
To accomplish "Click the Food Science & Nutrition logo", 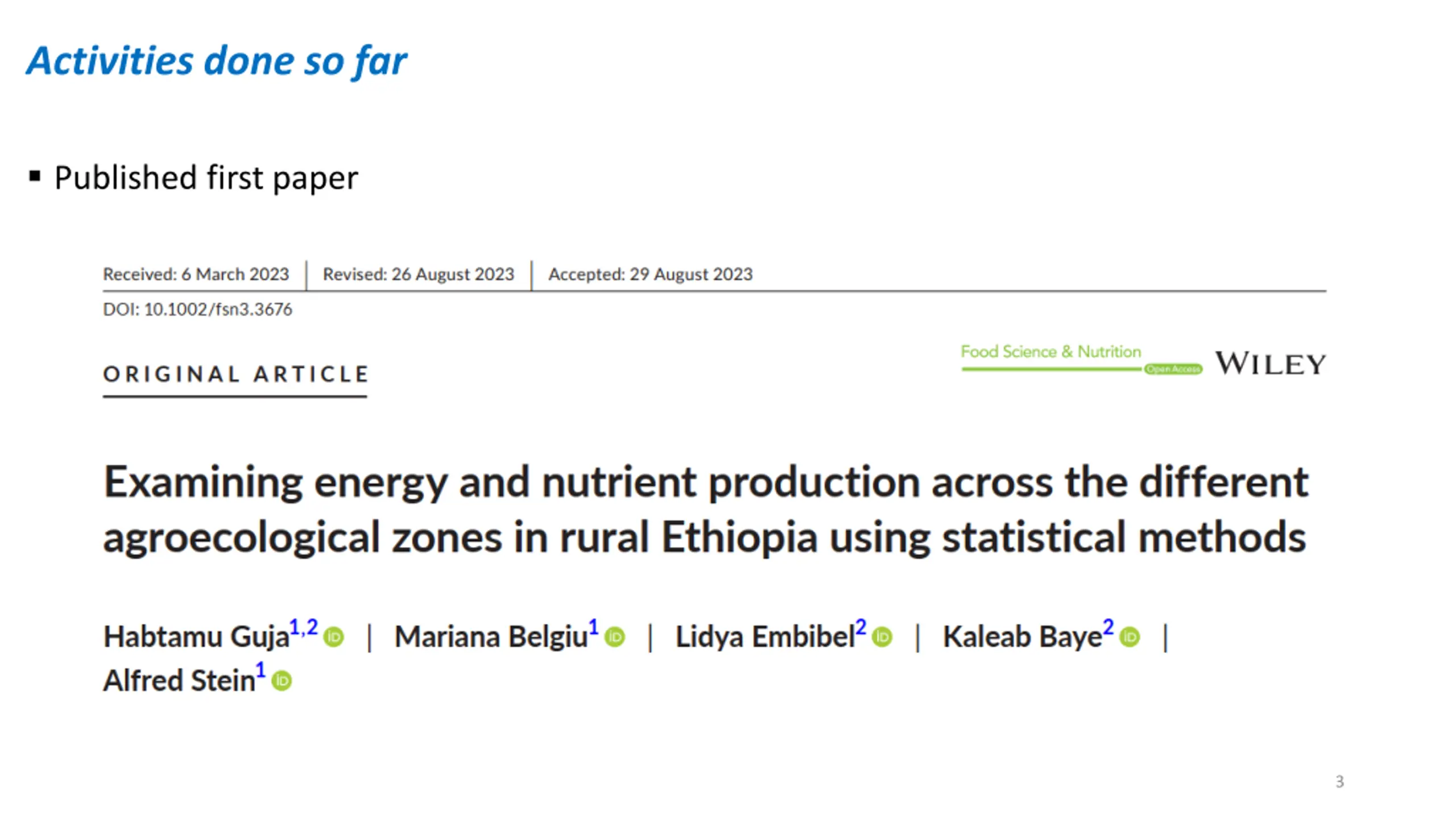I will [x=1051, y=357].
